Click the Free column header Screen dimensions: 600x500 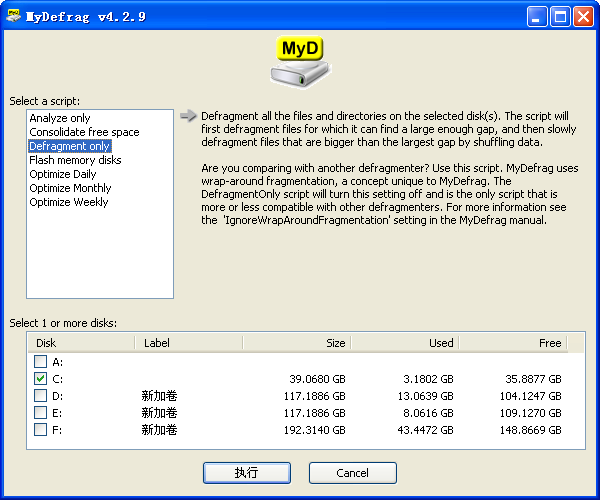(x=512, y=343)
